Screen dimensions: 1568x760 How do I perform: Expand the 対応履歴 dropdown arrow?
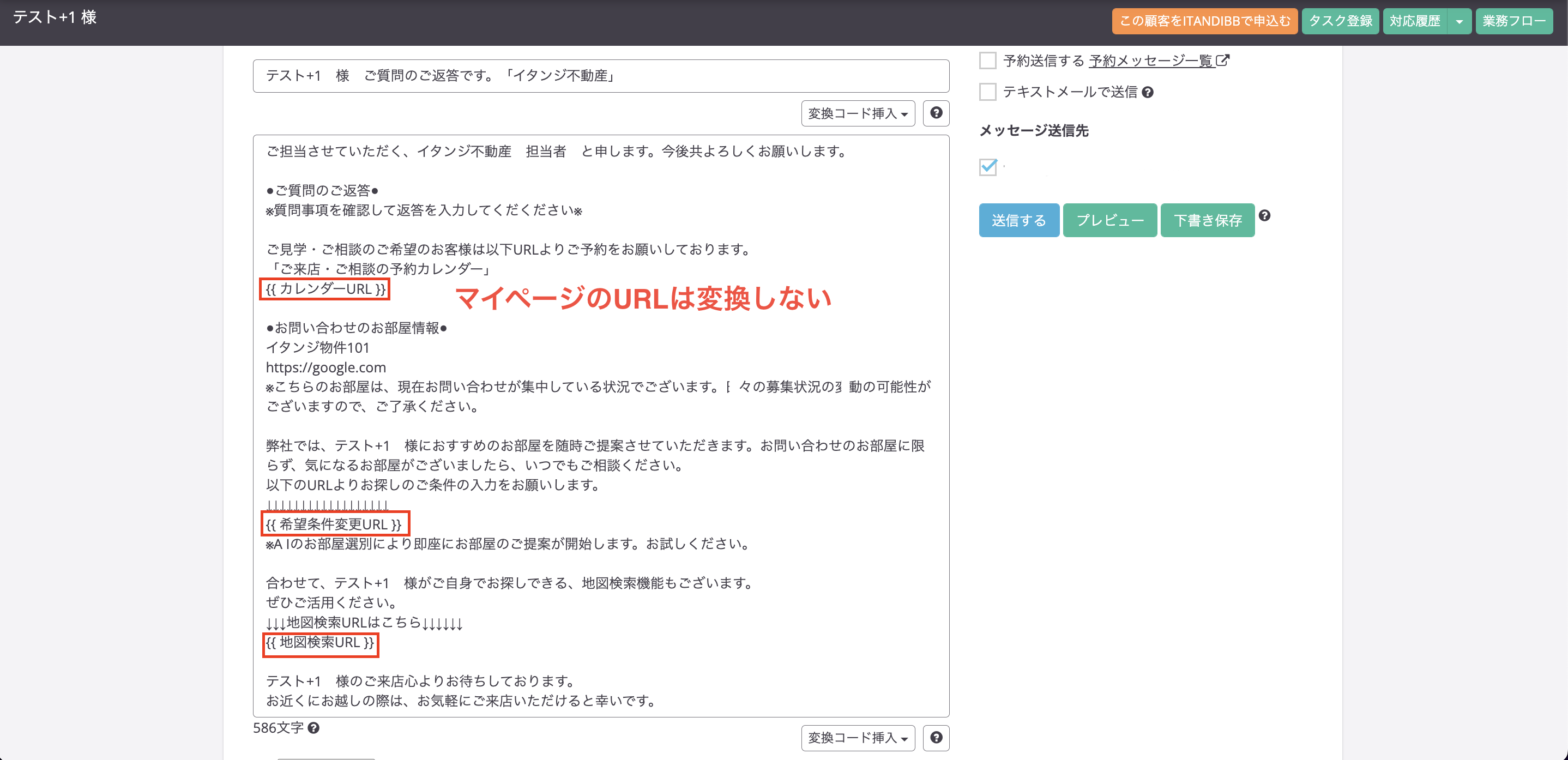click(x=1459, y=21)
